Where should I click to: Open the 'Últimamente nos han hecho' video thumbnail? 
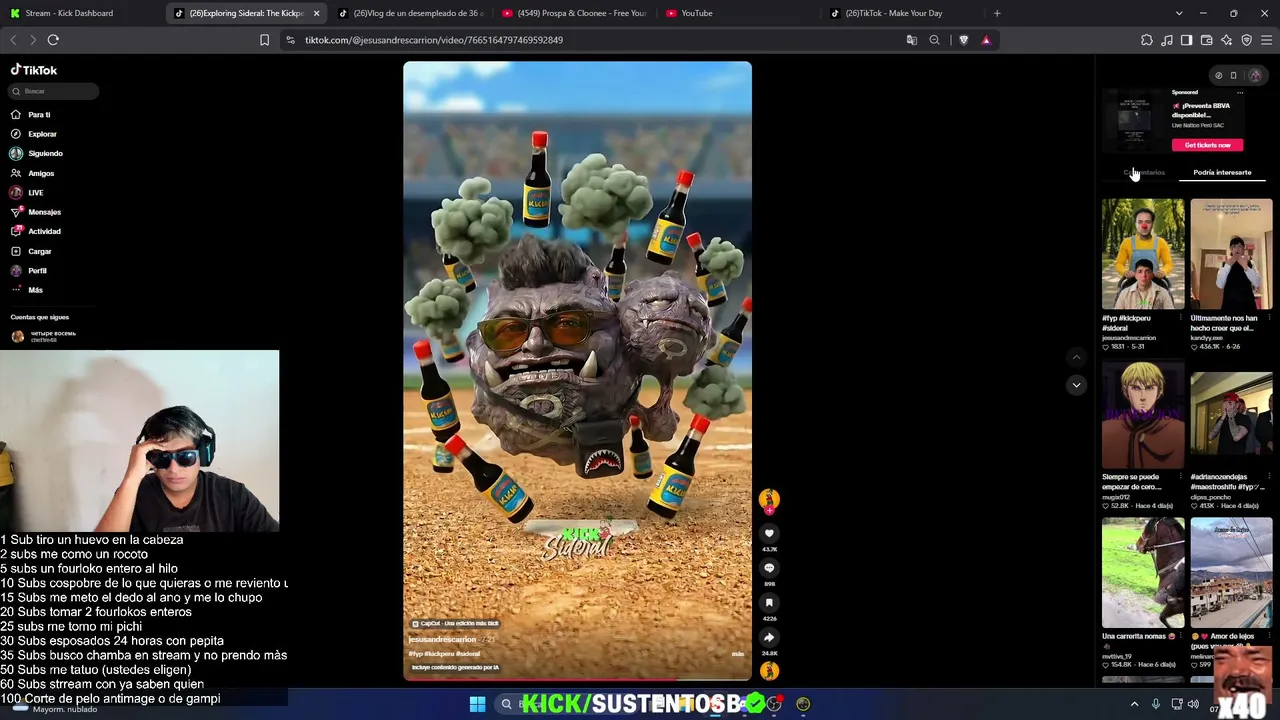1231,254
